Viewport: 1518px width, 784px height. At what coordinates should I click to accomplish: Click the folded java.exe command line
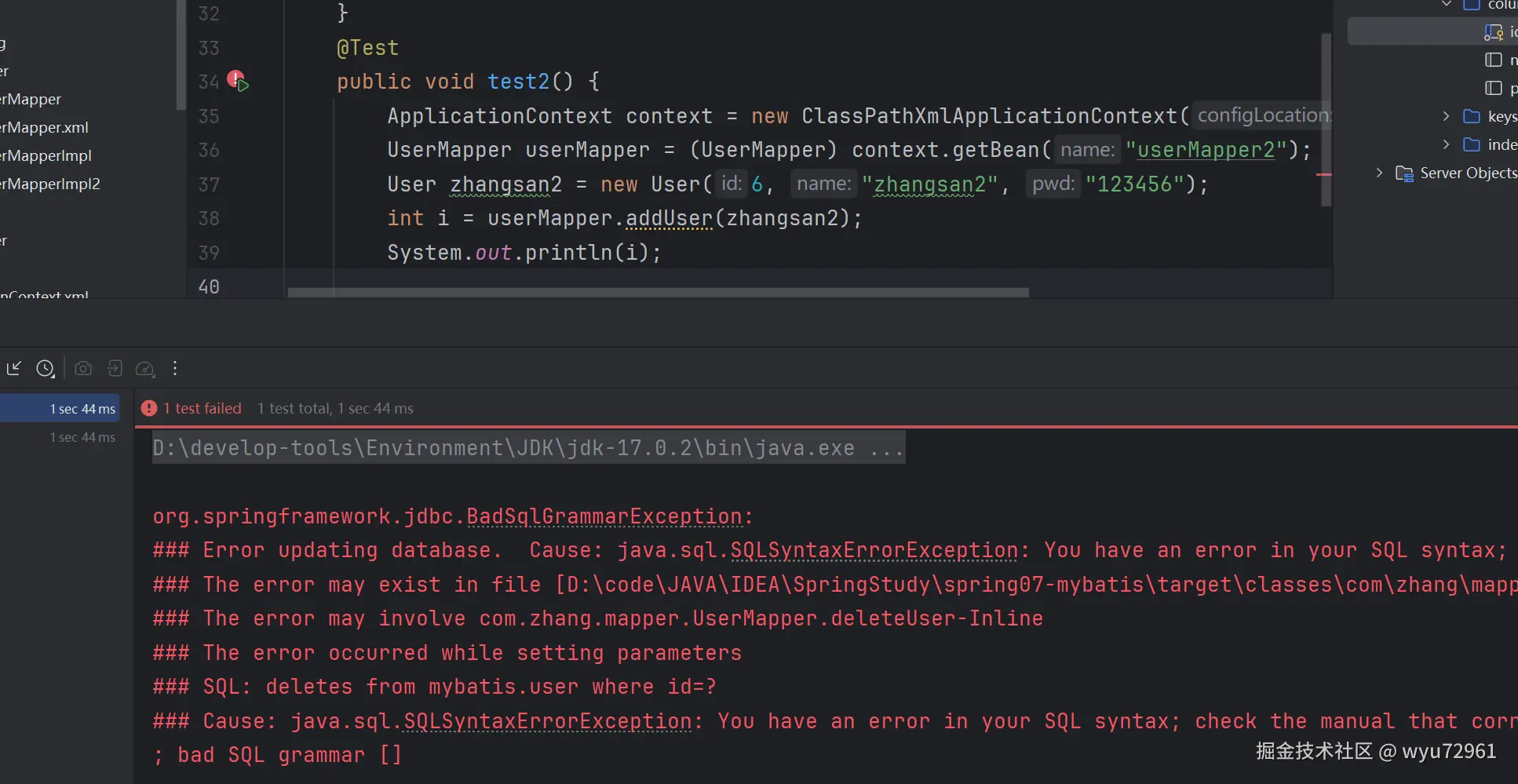(527, 448)
